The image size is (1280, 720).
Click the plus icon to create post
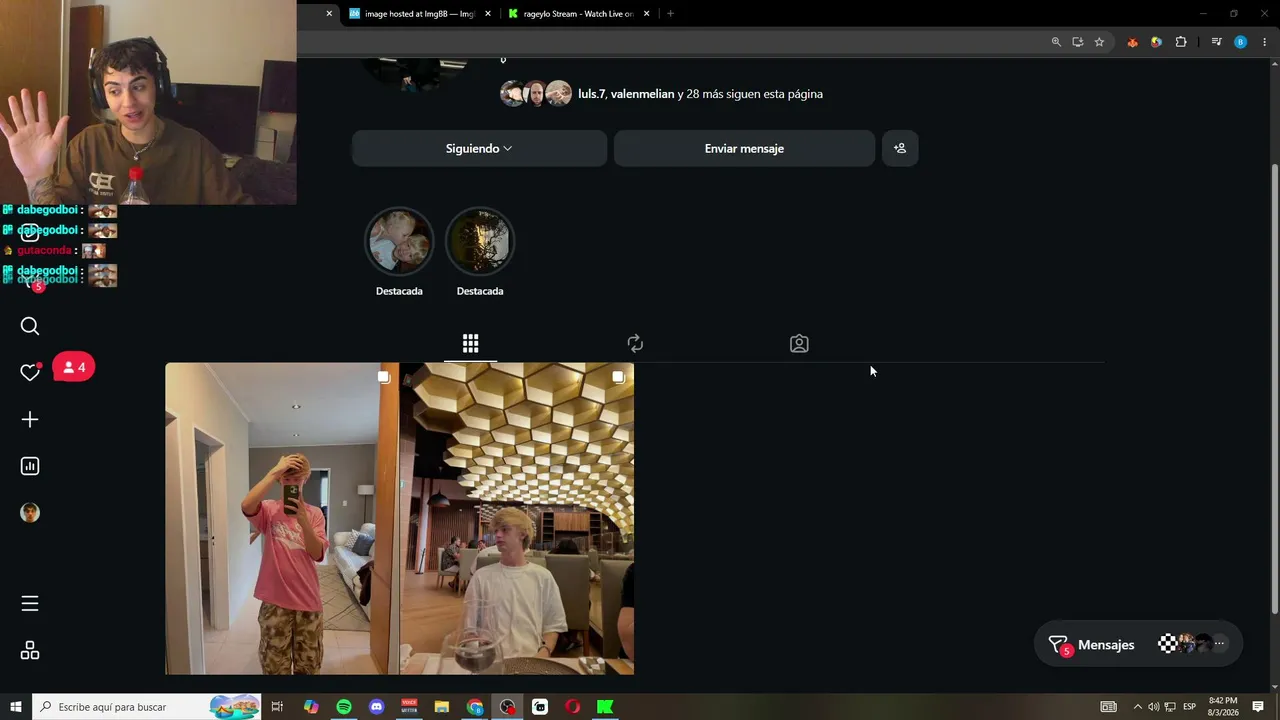pyautogui.click(x=30, y=419)
